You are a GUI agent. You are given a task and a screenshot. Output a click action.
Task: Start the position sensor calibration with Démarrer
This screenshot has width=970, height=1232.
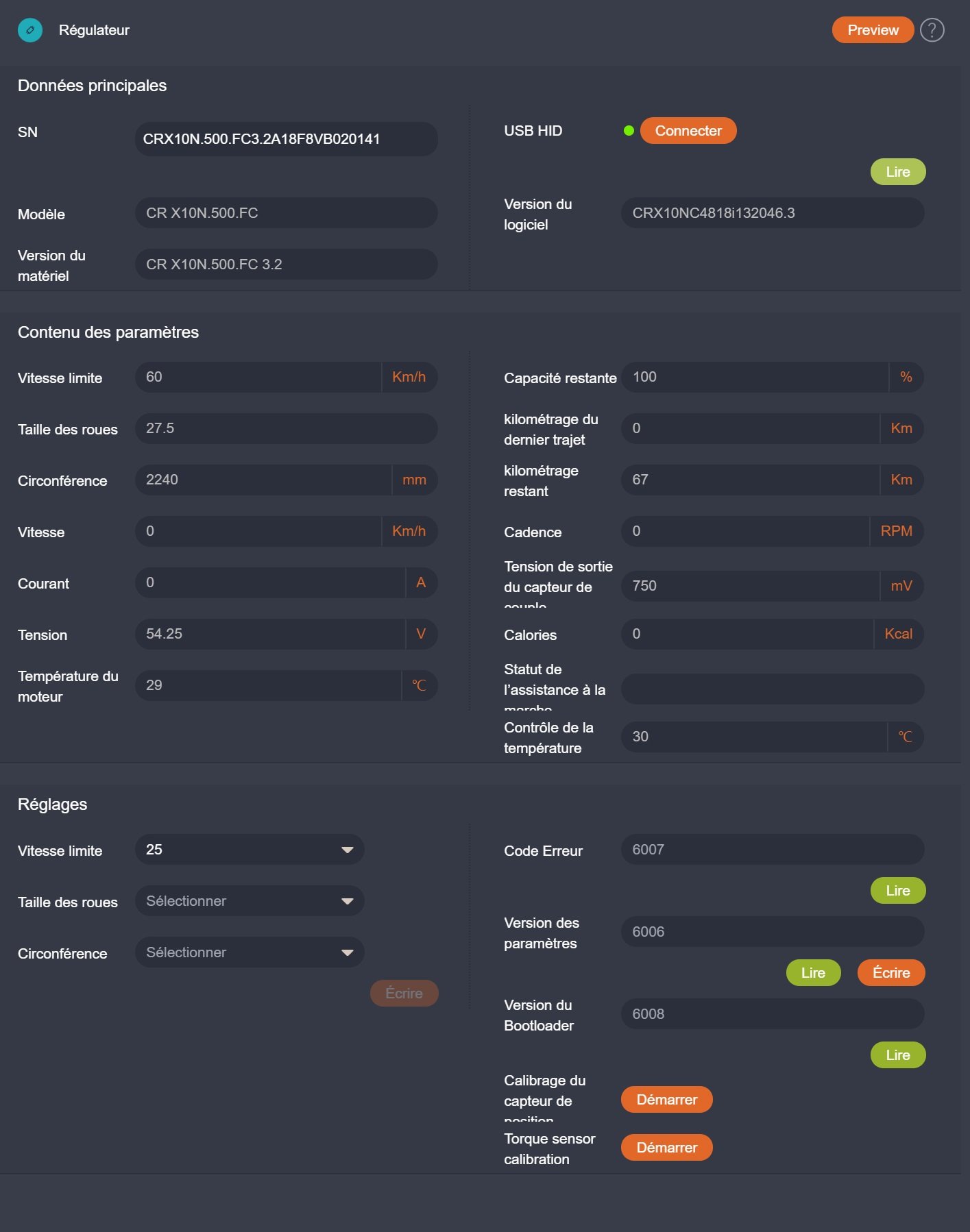point(667,1100)
